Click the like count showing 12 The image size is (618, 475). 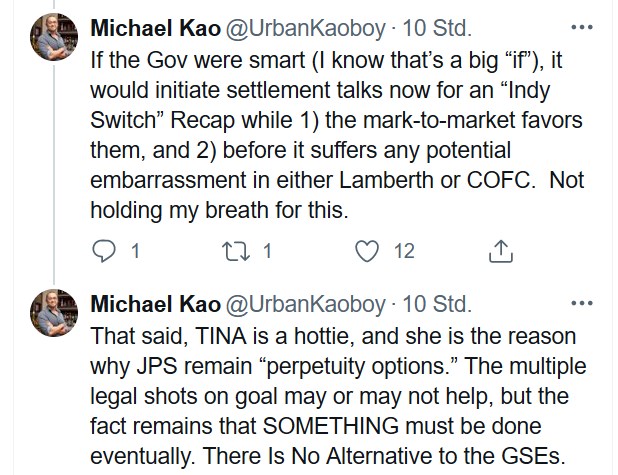(x=403, y=252)
